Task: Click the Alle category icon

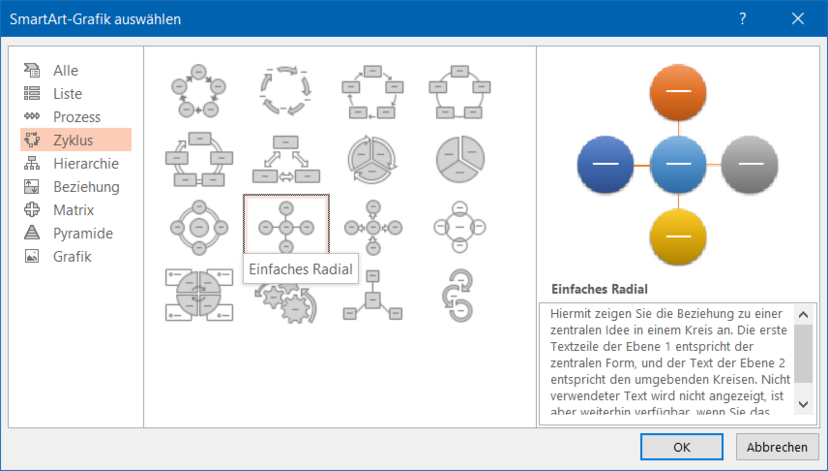Action: 32,70
